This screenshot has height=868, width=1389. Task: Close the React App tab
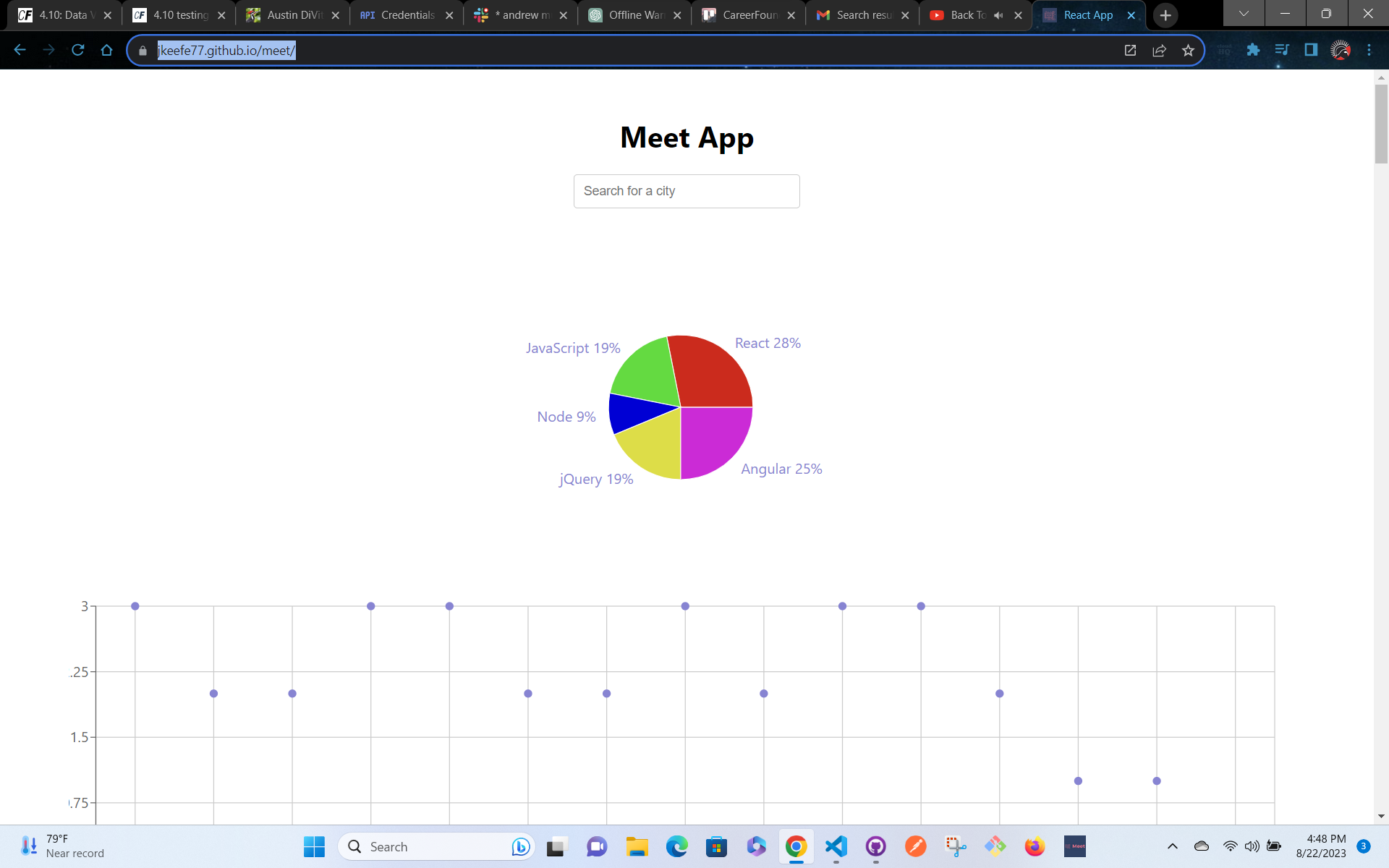click(1131, 15)
